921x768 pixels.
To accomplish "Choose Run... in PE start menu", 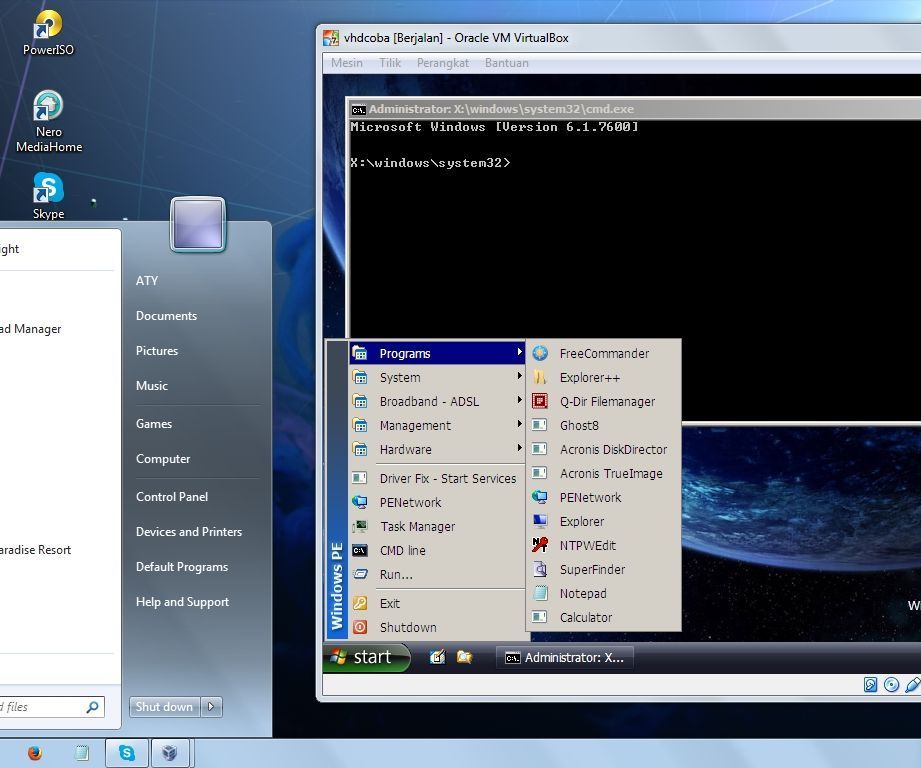I will 436,575.
